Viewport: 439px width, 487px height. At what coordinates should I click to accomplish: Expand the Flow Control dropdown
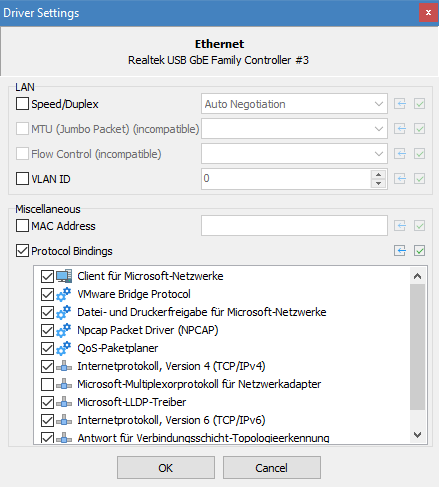click(294, 154)
